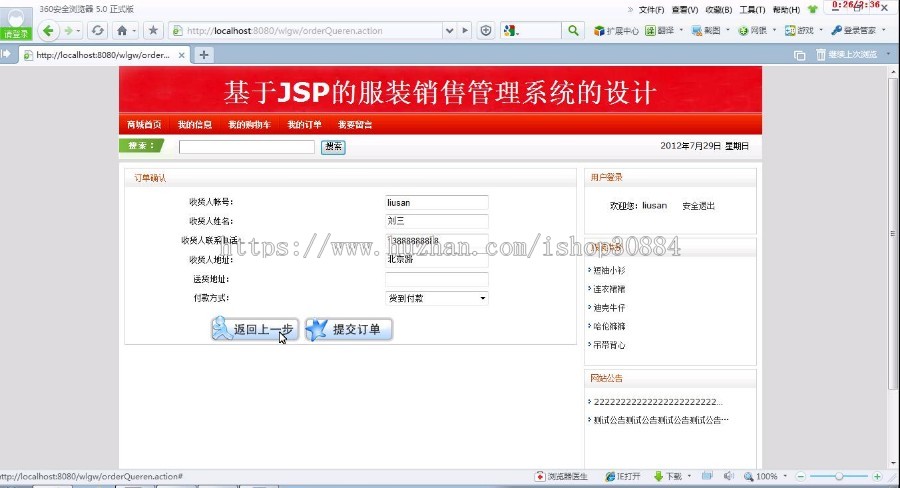Click IE打开 in the status bar
The width and height of the screenshot is (900, 488).
[623, 477]
